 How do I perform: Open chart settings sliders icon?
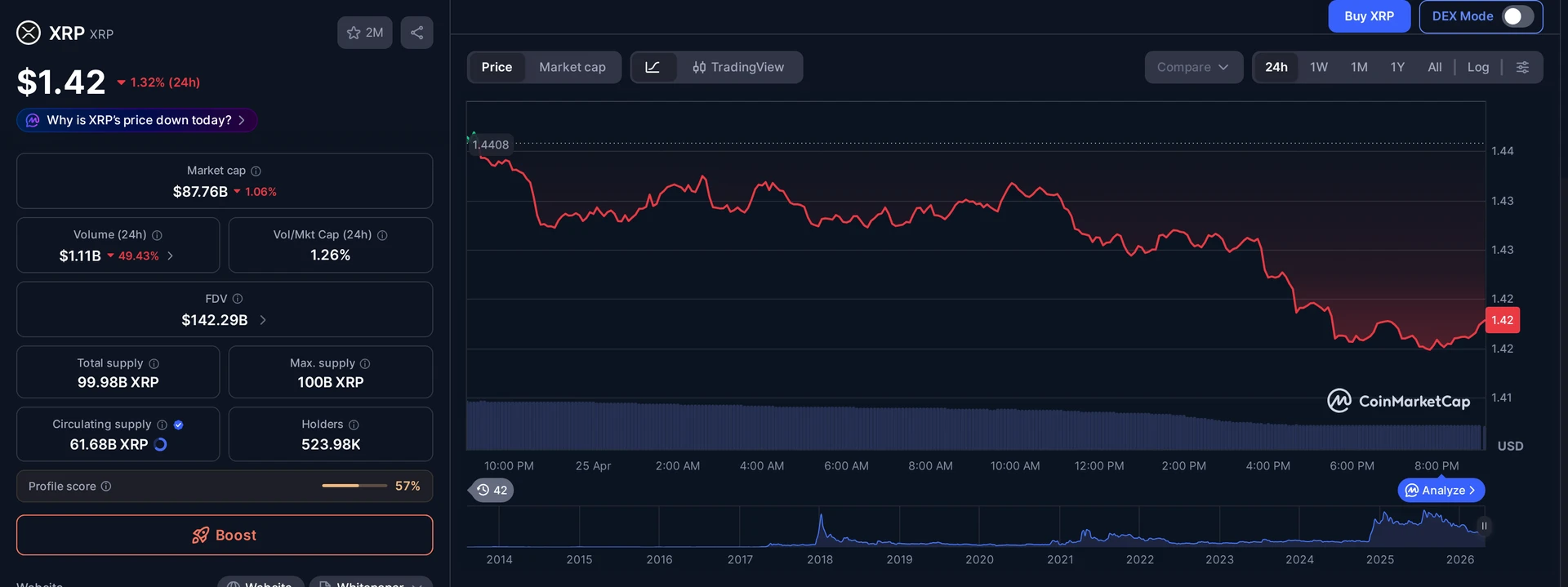[x=1522, y=67]
